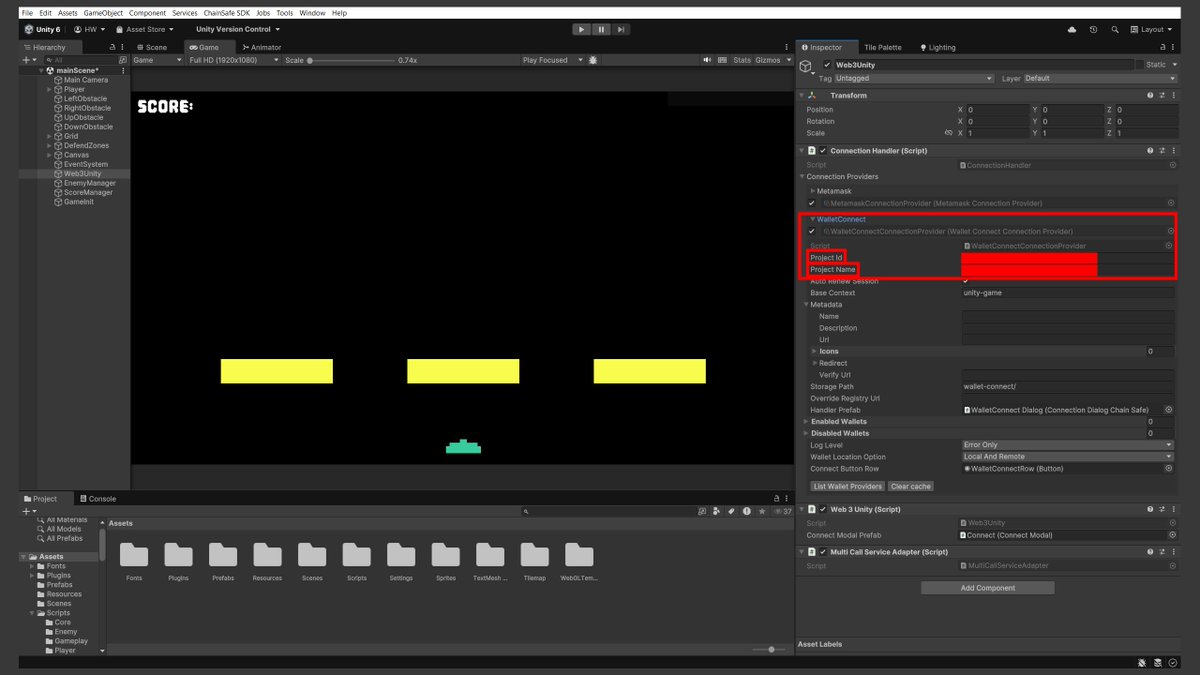Open the ChainSafe SDK menu

[226, 13]
